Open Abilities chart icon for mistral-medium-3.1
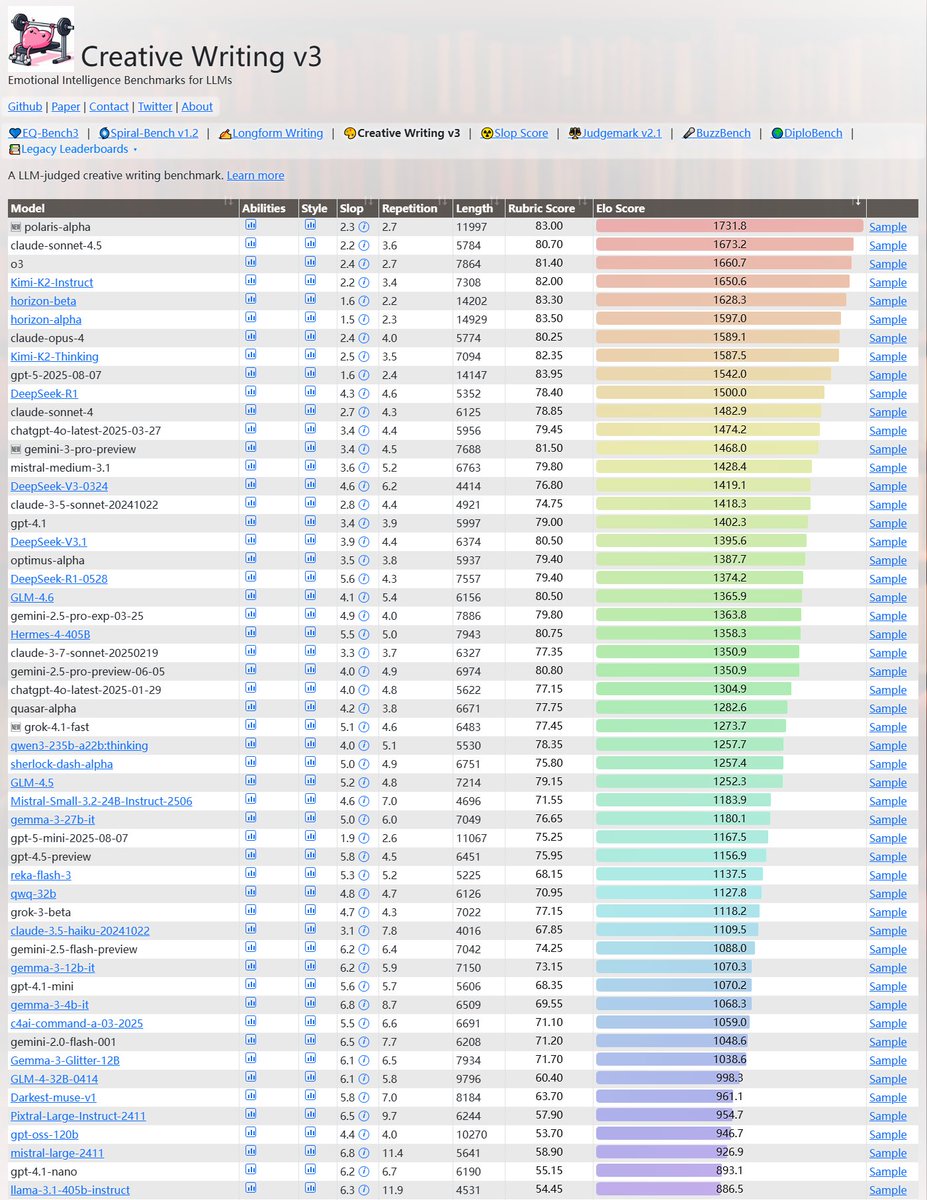Image resolution: width=927 pixels, height=1200 pixels. coord(251,466)
